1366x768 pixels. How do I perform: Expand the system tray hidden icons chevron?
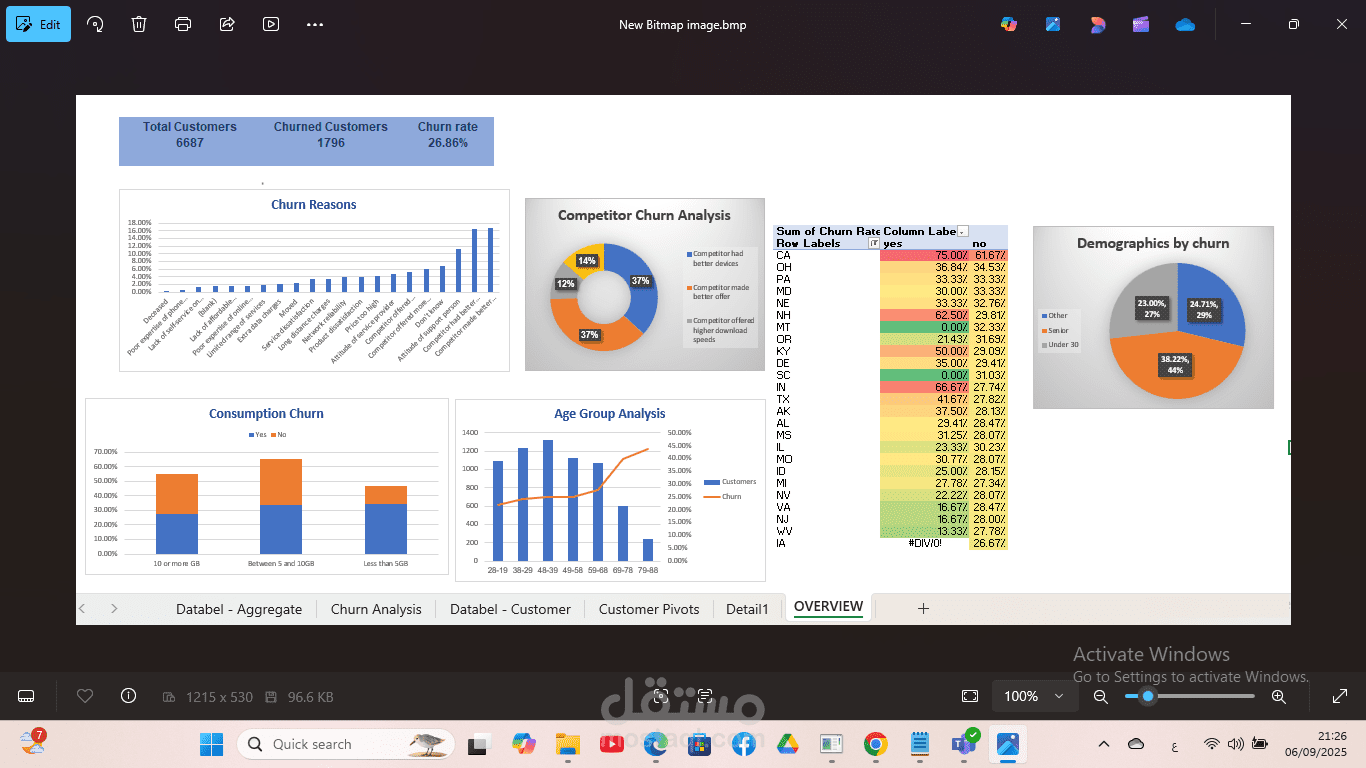[1104, 744]
